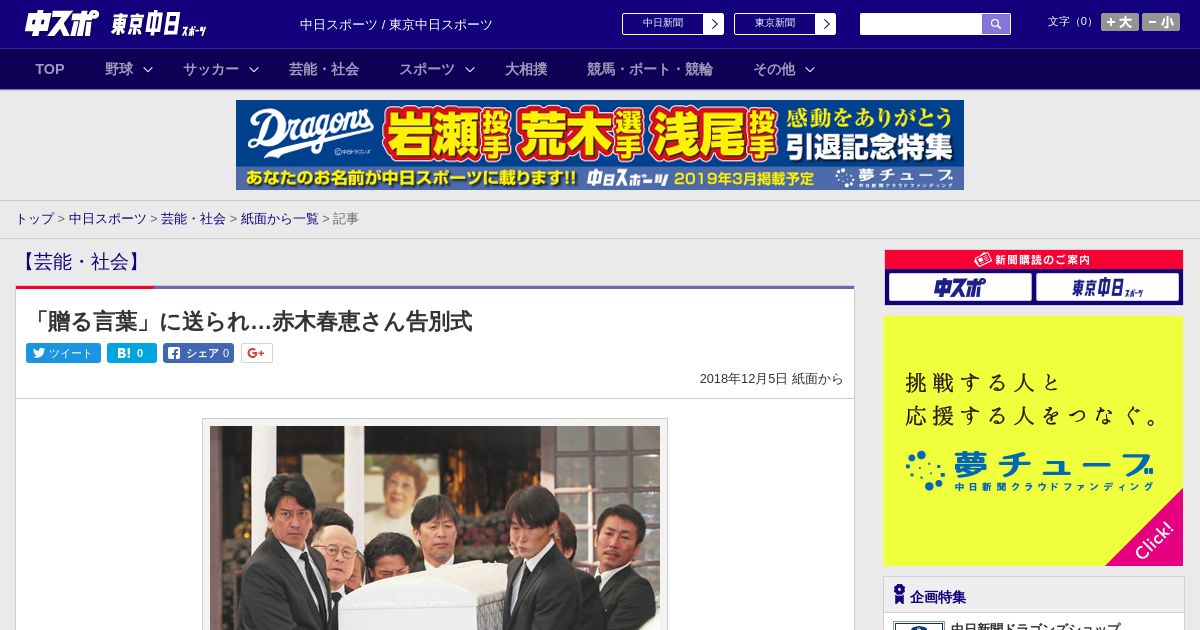Open 競馬・ボート・競輪 navigation item

pos(650,69)
